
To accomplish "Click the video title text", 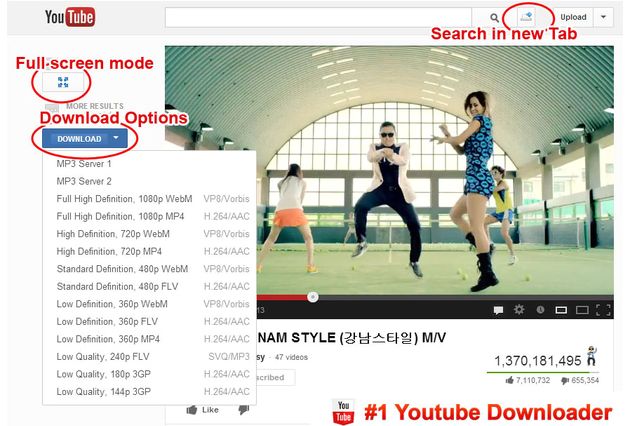I will 352,338.
